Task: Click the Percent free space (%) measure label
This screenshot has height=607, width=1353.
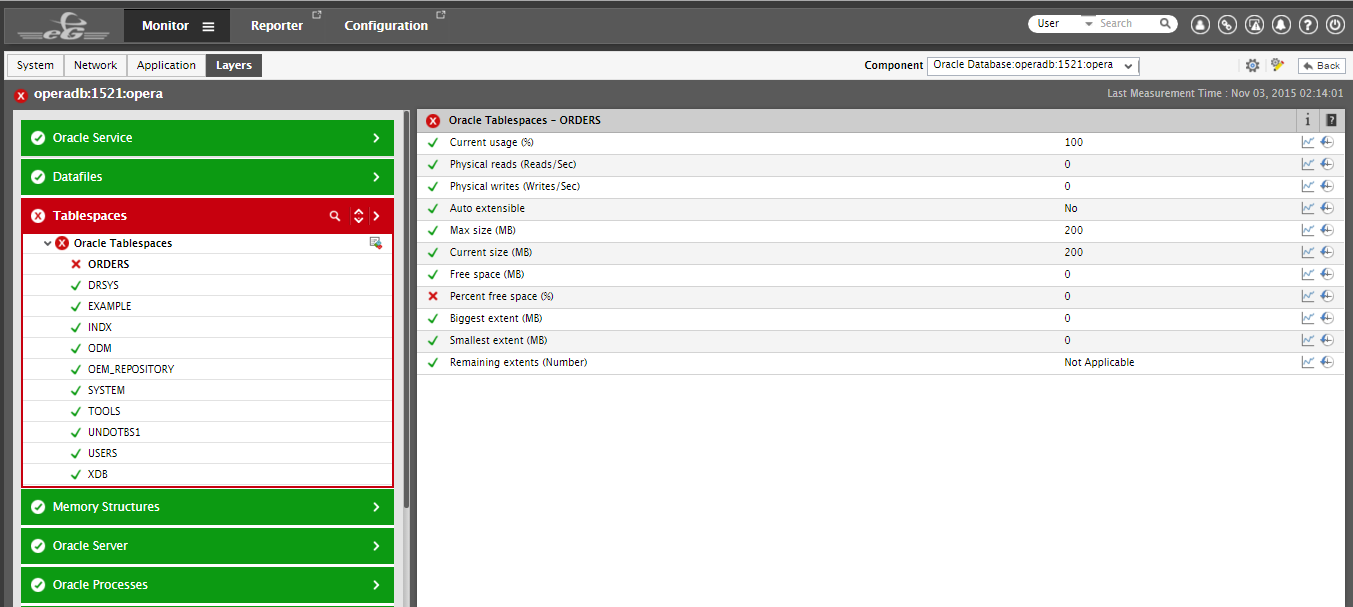Action: click(501, 296)
